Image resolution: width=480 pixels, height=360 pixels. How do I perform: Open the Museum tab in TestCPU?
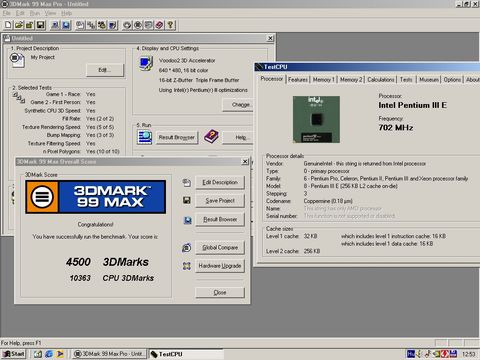(x=429, y=80)
